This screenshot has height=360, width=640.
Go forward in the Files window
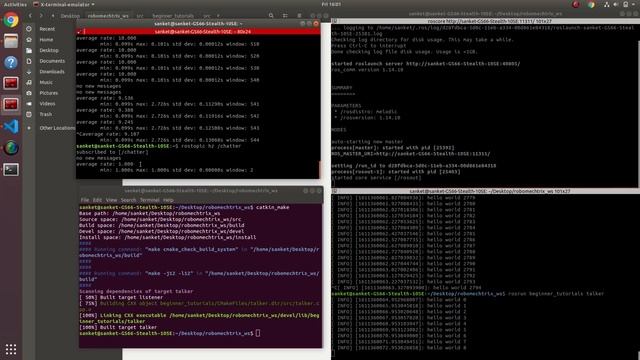[x=41, y=16]
